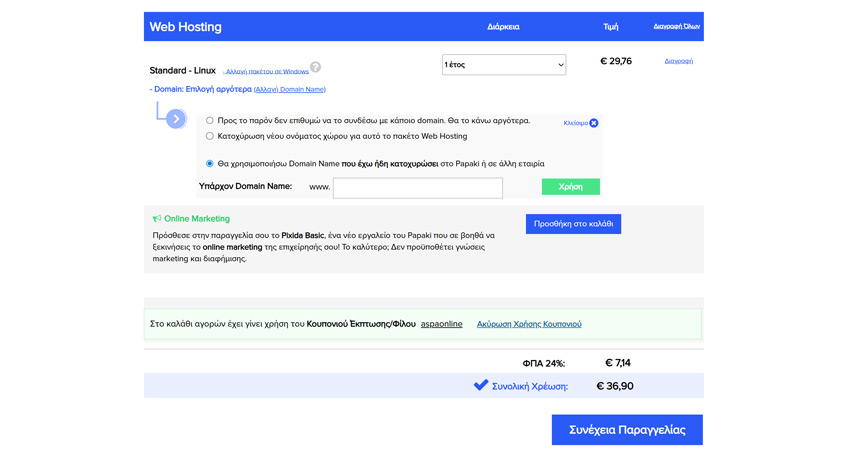This screenshot has width=850, height=451.
Task: Click the Συνέχεια Παραγγελίας button
Action: [x=627, y=430]
